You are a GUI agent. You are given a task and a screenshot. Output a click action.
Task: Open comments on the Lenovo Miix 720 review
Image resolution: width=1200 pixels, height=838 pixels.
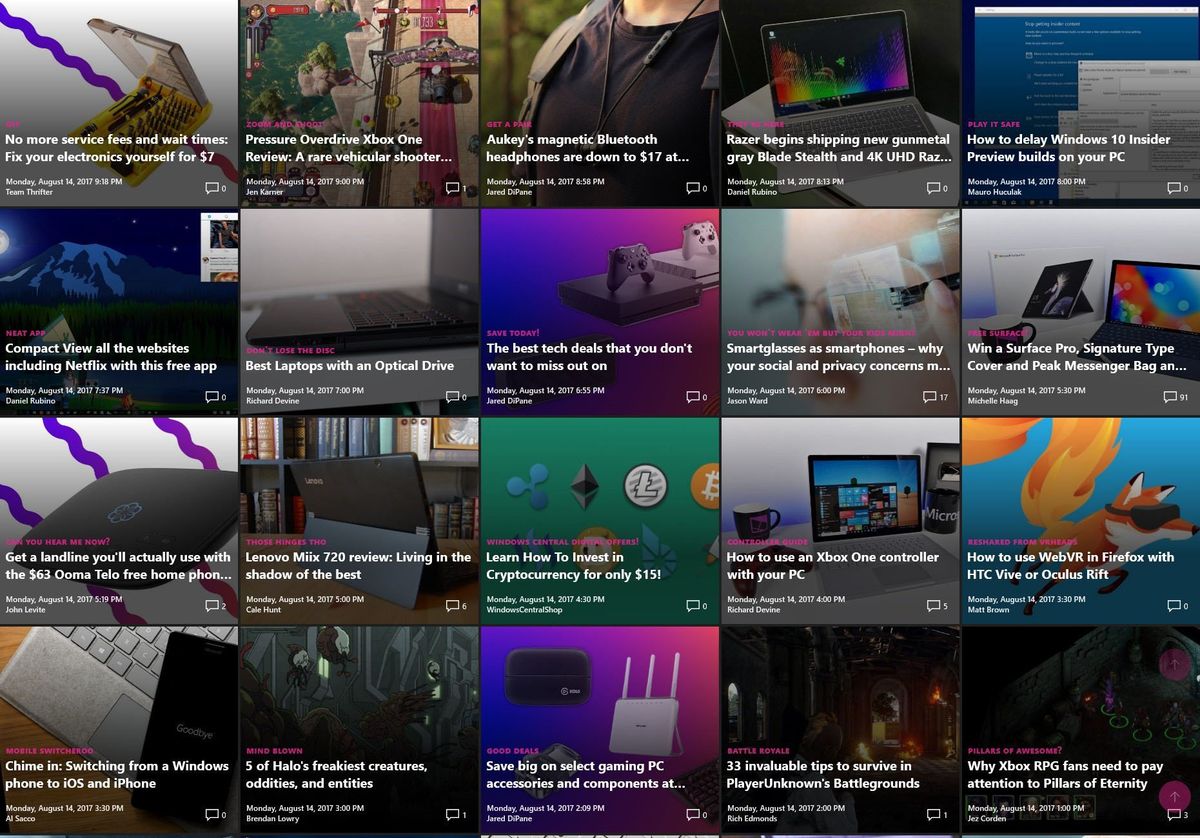(453, 605)
